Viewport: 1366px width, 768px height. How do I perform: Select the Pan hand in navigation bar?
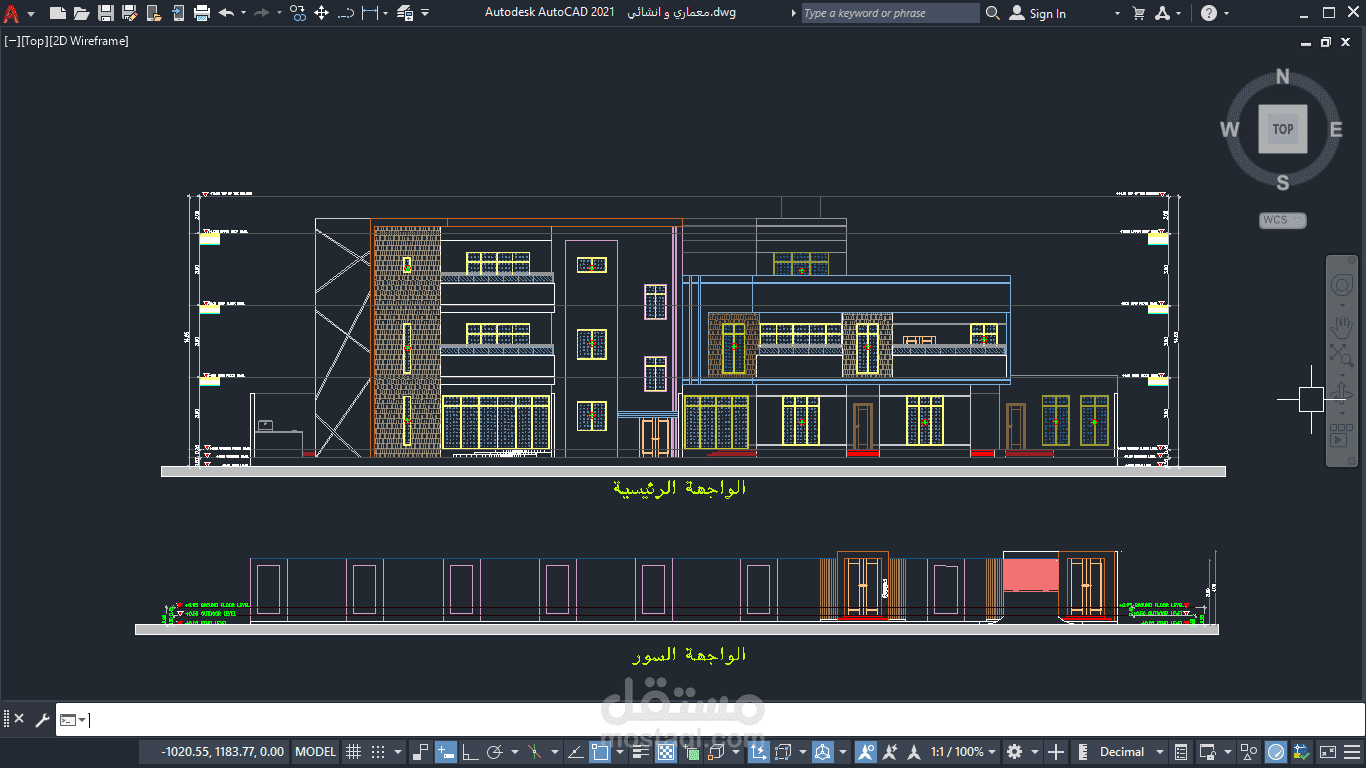pyautogui.click(x=1341, y=328)
